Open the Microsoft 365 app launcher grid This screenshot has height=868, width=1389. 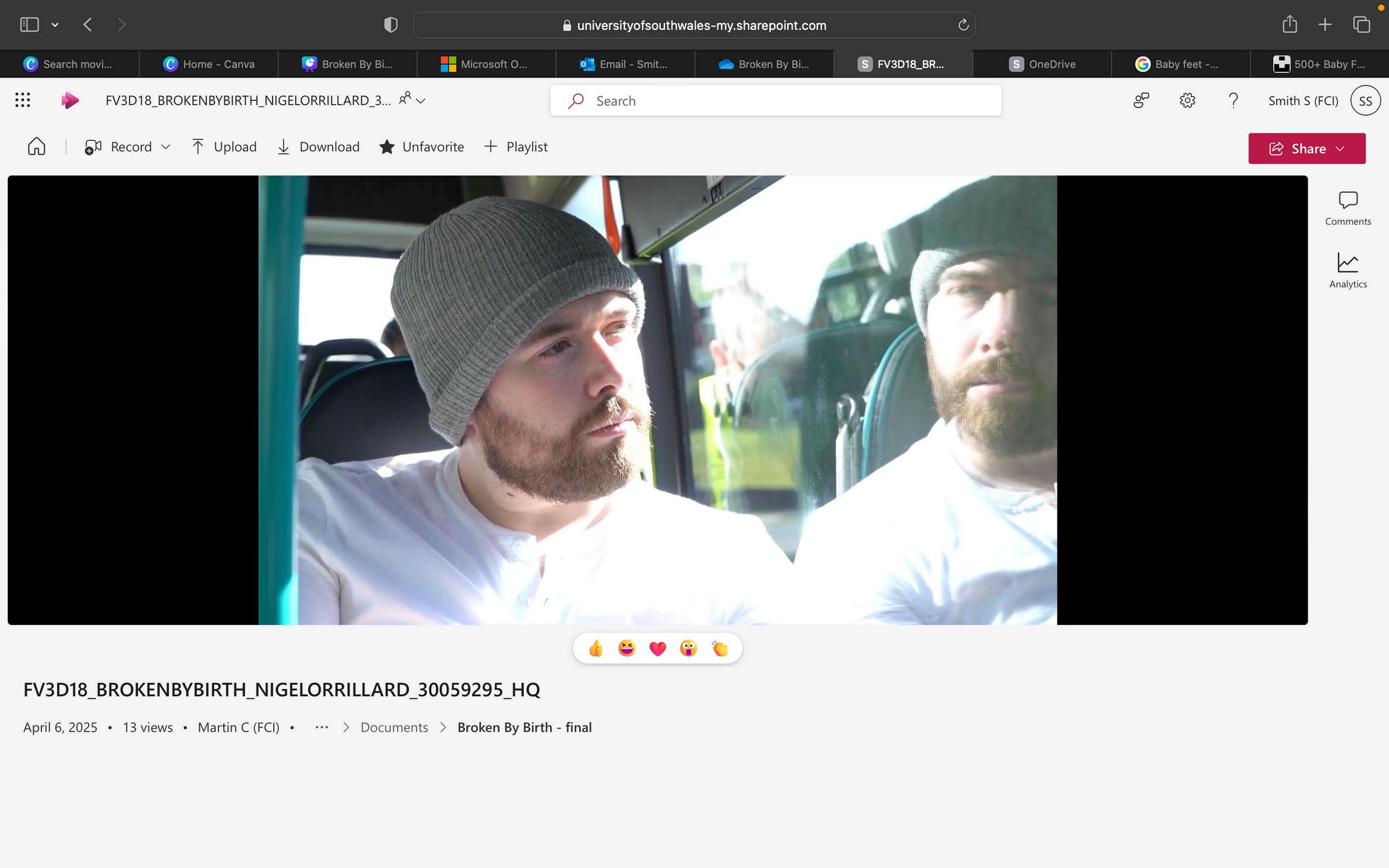pos(22,100)
